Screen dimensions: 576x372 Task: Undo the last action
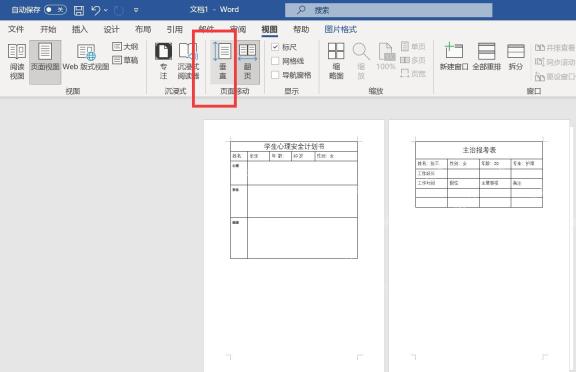tap(96, 10)
